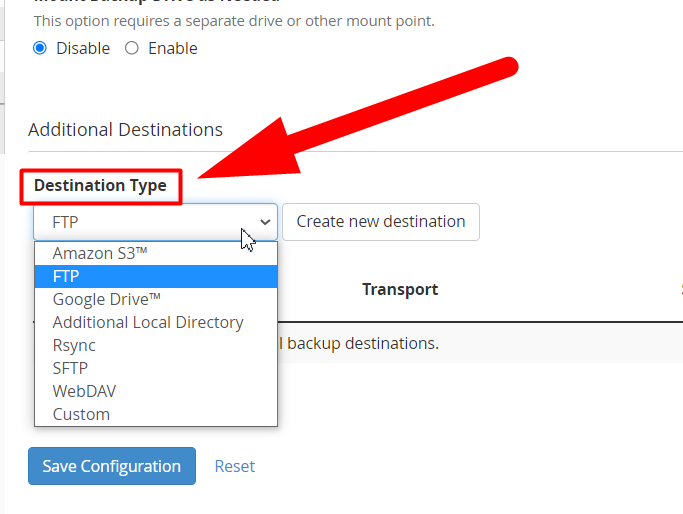
Task: Click the Save Configuration button
Action: pos(112,466)
